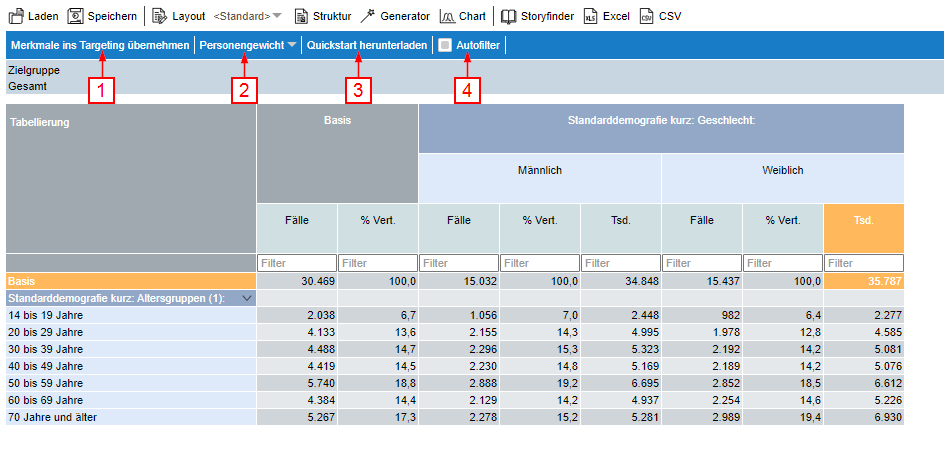Click the Basis Fälle filter field
This screenshot has height=460, width=944.
pyautogui.click(x=297, y=263)
